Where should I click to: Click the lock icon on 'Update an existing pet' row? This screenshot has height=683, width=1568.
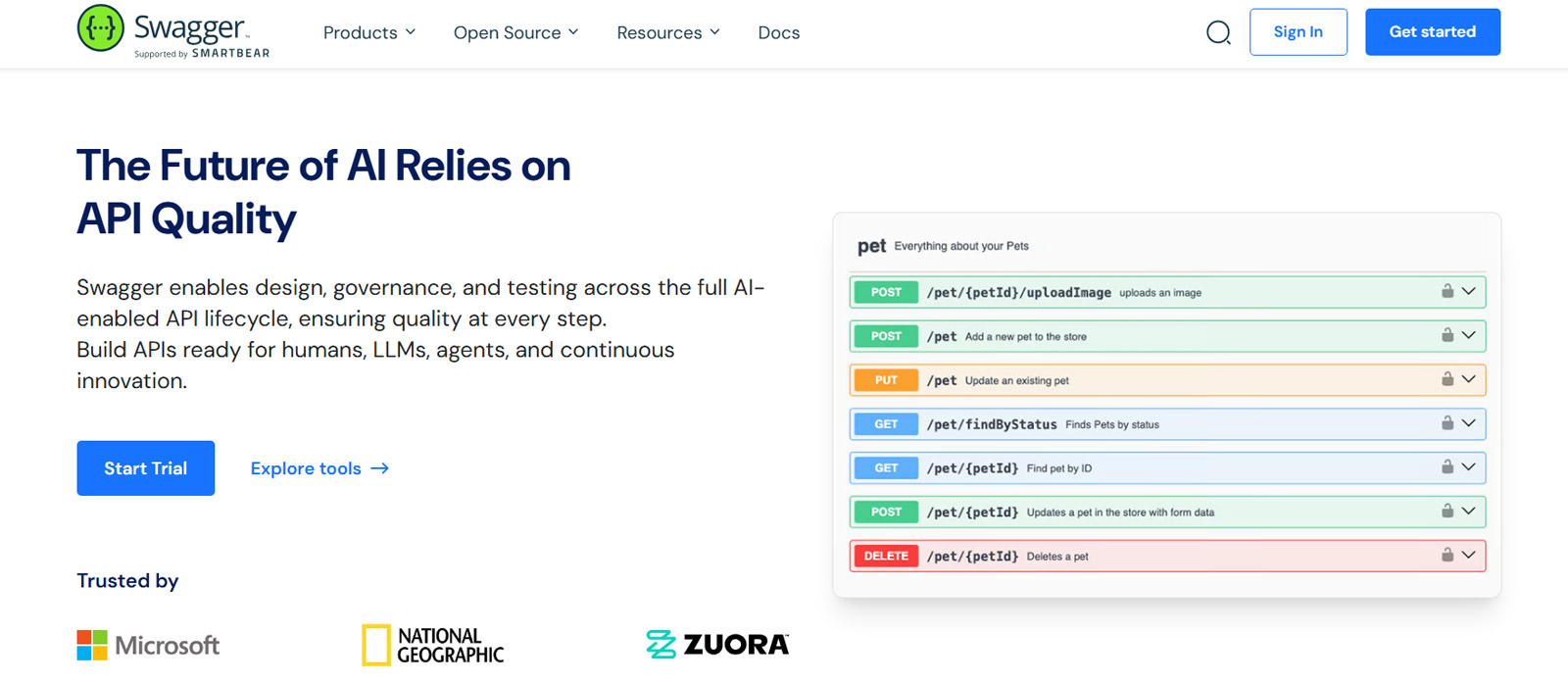coord(1447,379)
